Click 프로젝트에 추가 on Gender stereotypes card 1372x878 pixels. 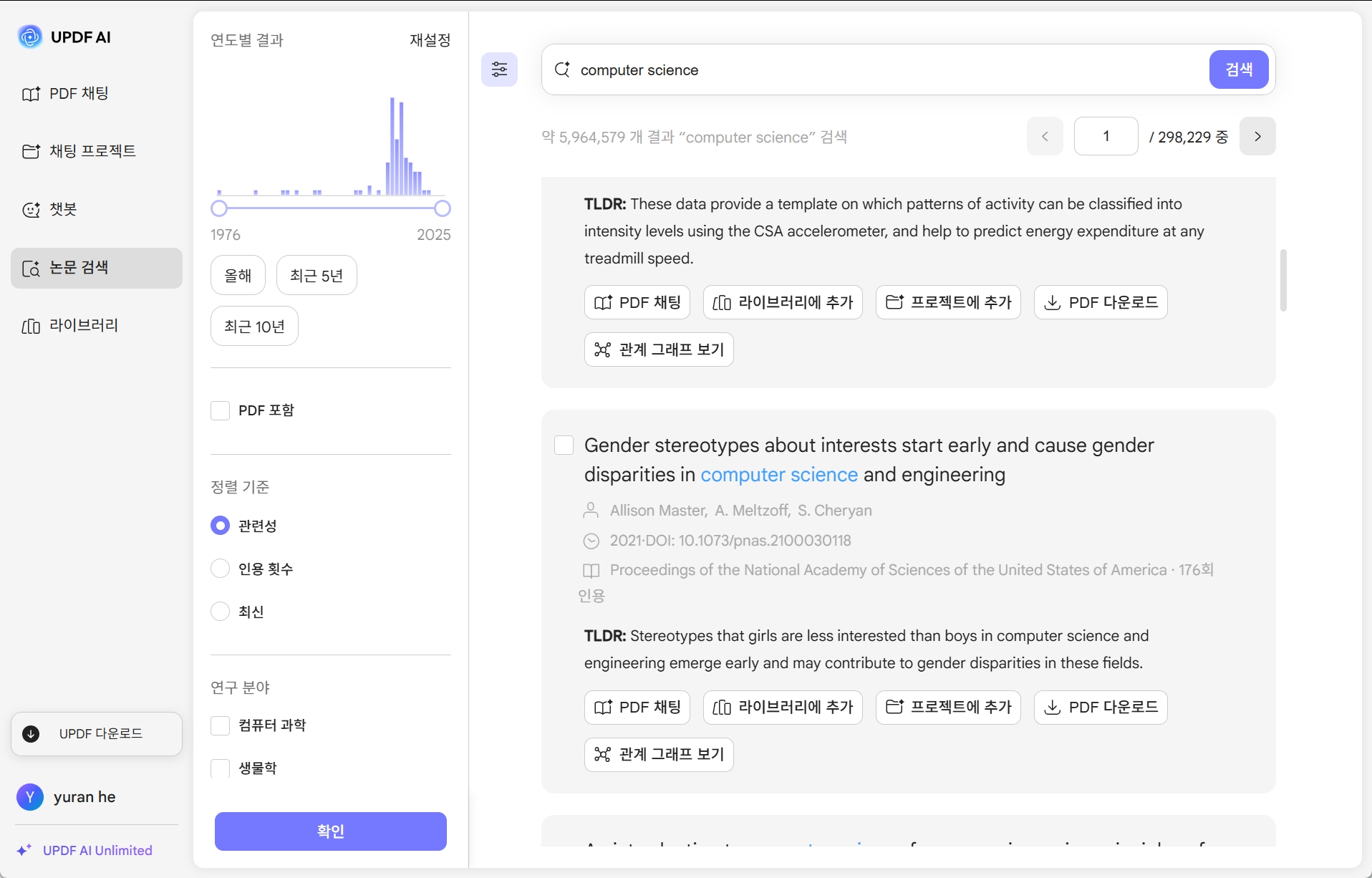[948, 708]
